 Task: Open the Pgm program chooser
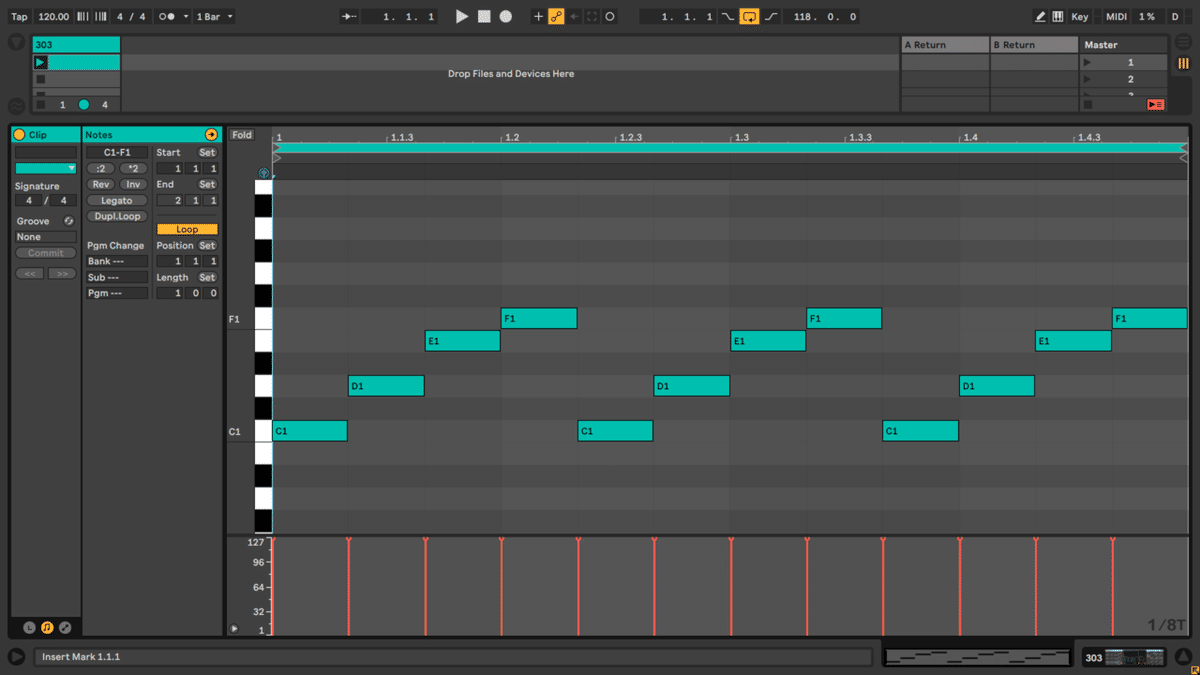point(117,294)
